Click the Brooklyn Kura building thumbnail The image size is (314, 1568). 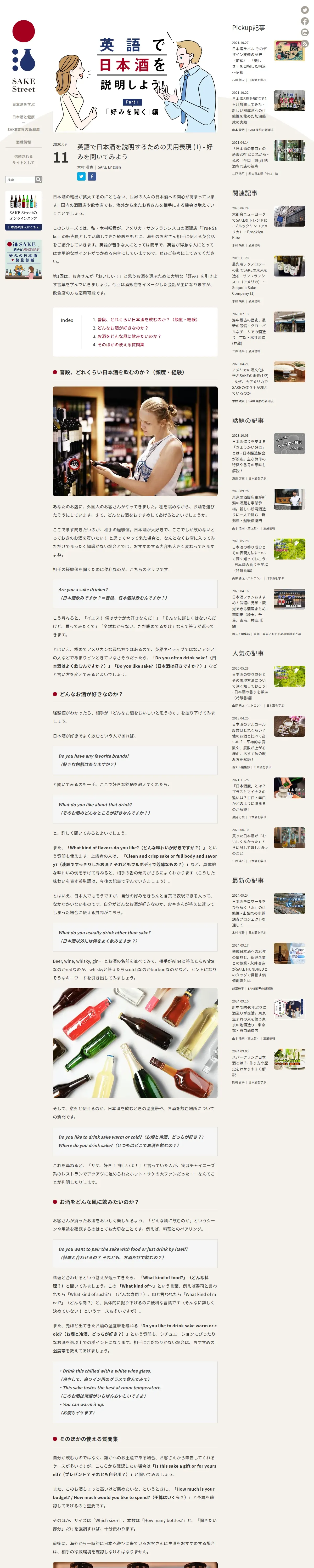[290, 216]
